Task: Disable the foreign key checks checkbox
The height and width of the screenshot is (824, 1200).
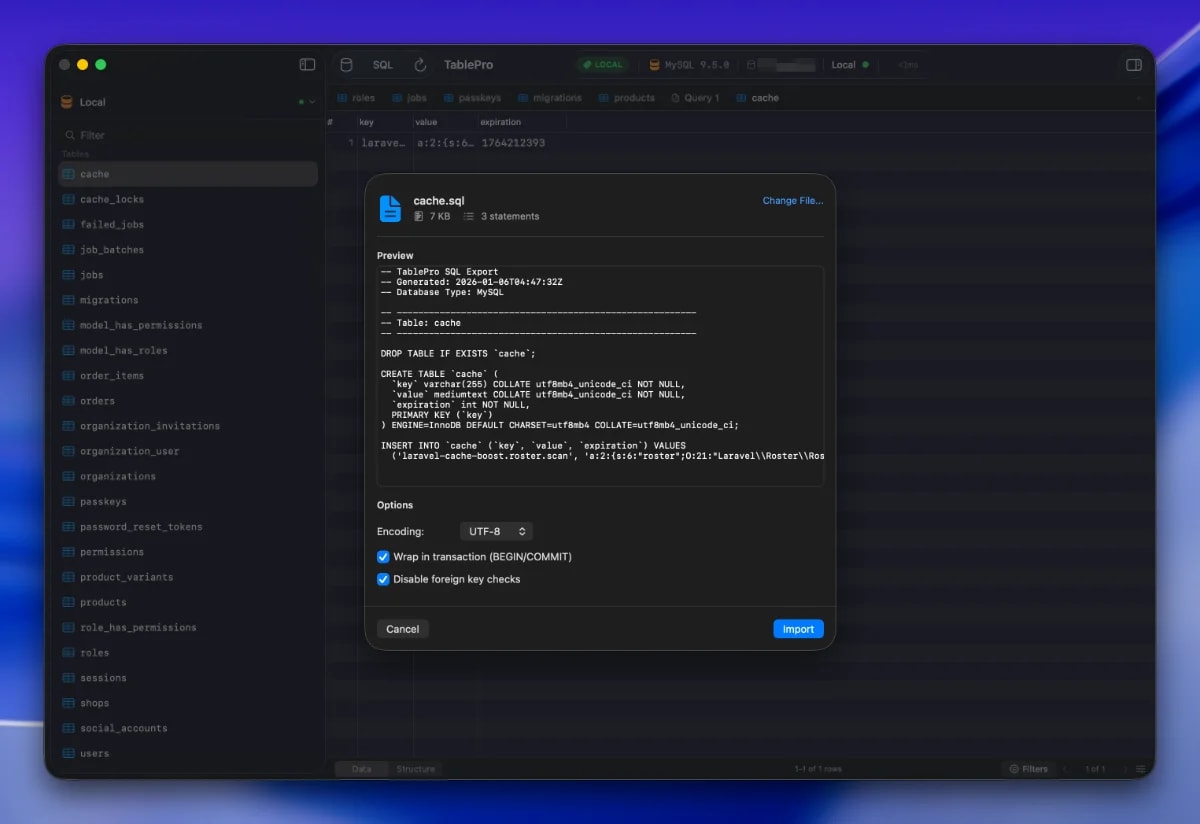Action: point(383,579)
